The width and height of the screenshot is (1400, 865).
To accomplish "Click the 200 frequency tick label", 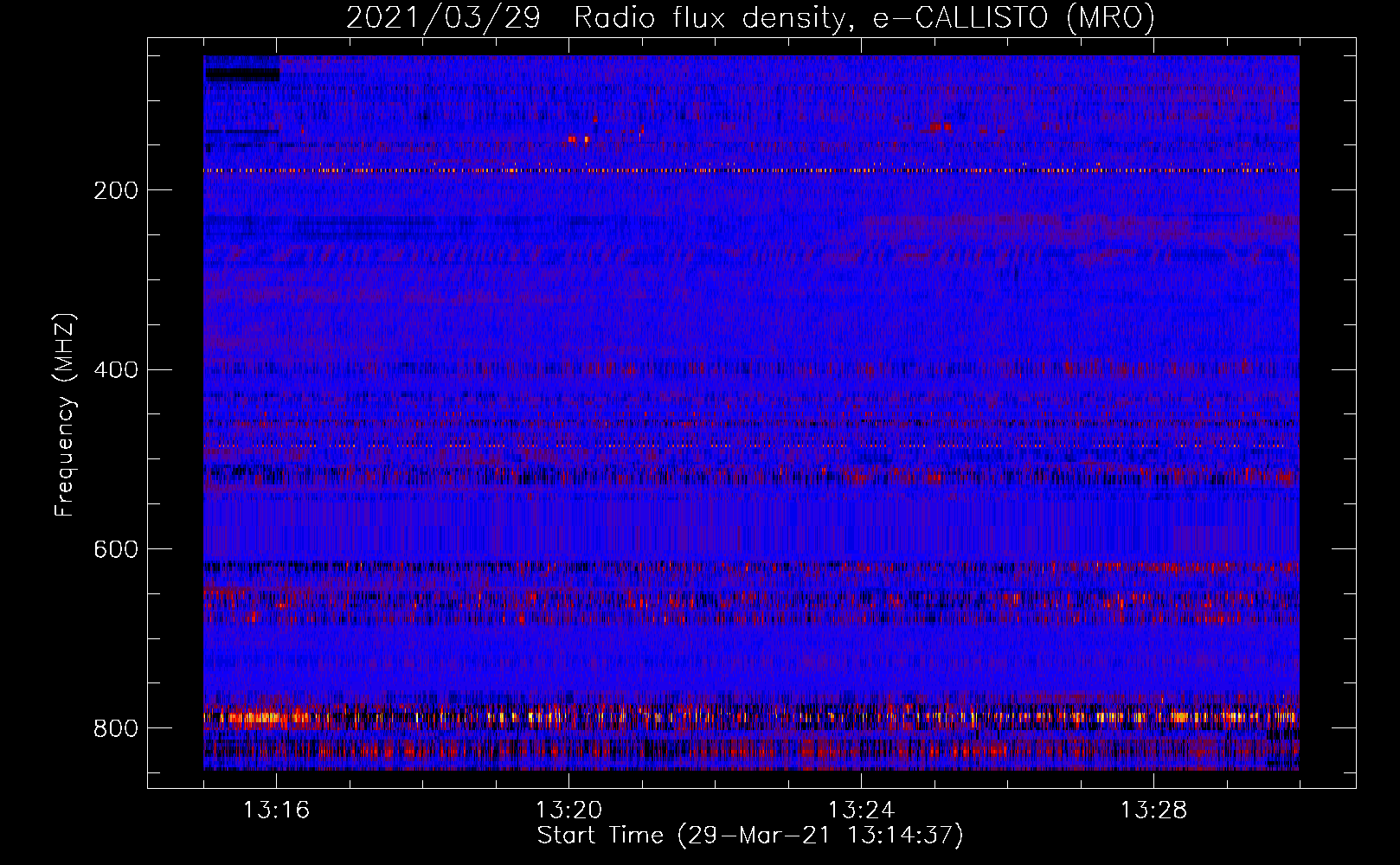I will pos(116,190).
